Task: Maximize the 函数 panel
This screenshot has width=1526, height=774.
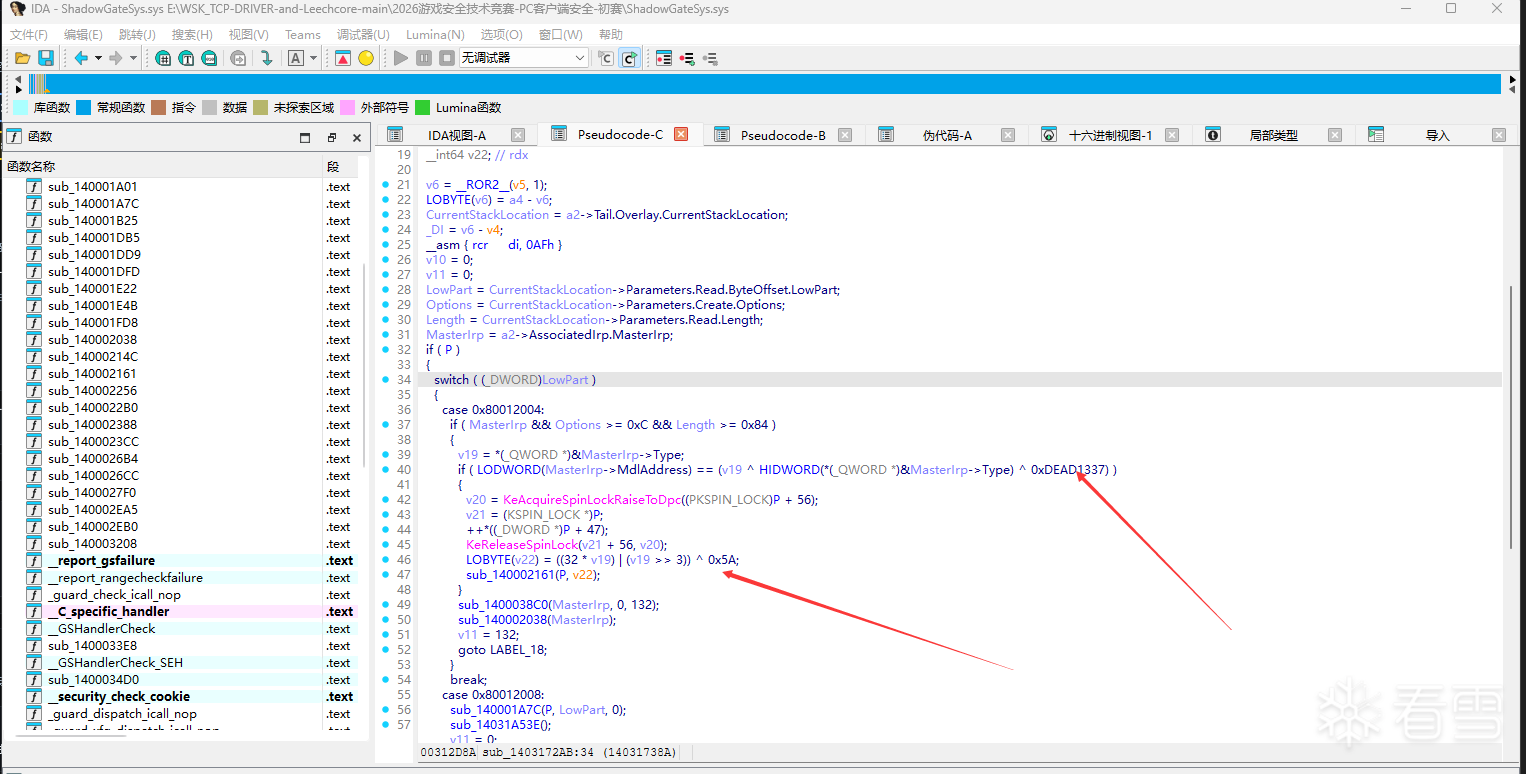Action: [305, 138]
